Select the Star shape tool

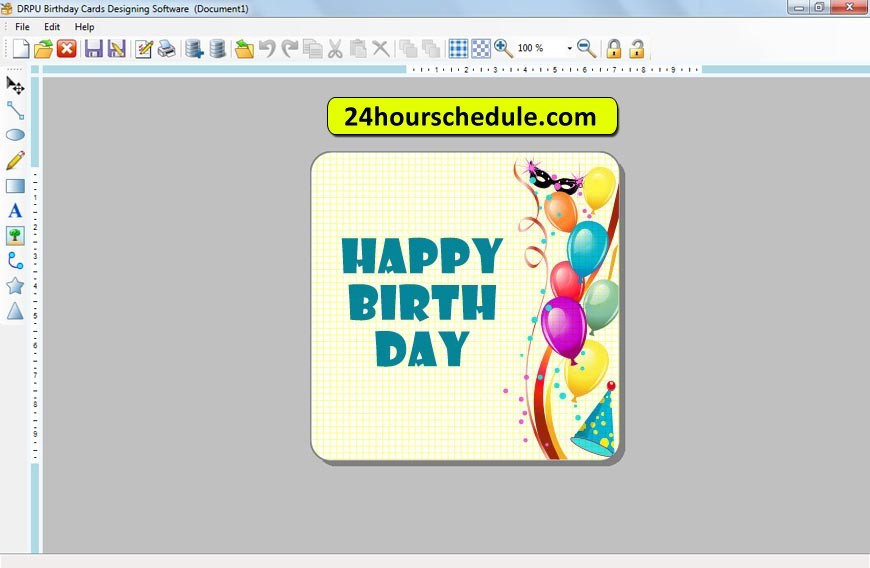(x=15, y=286)
